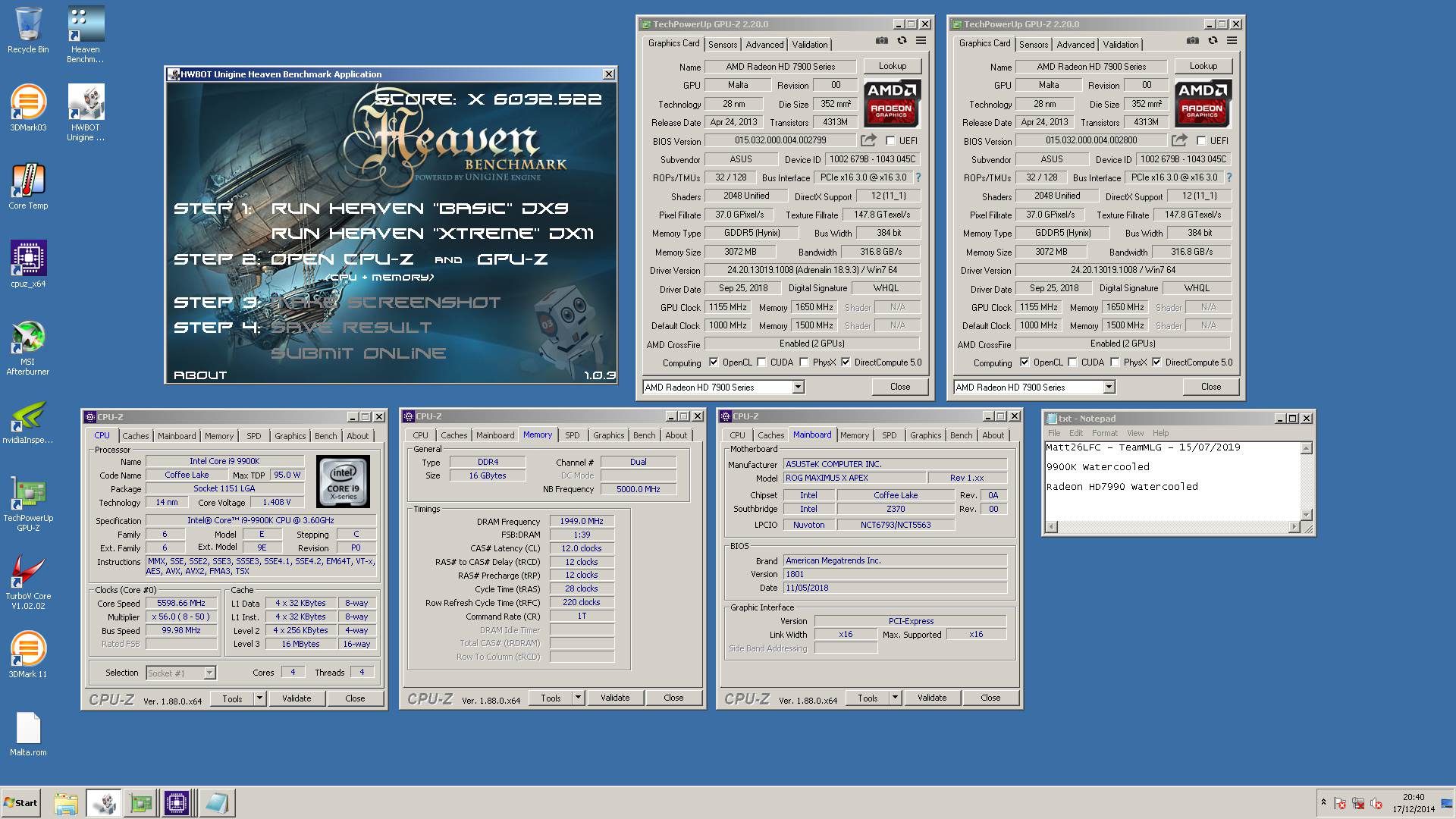
Task: Open the Format menu in Notepad
Action: (x=1104, y=433)
